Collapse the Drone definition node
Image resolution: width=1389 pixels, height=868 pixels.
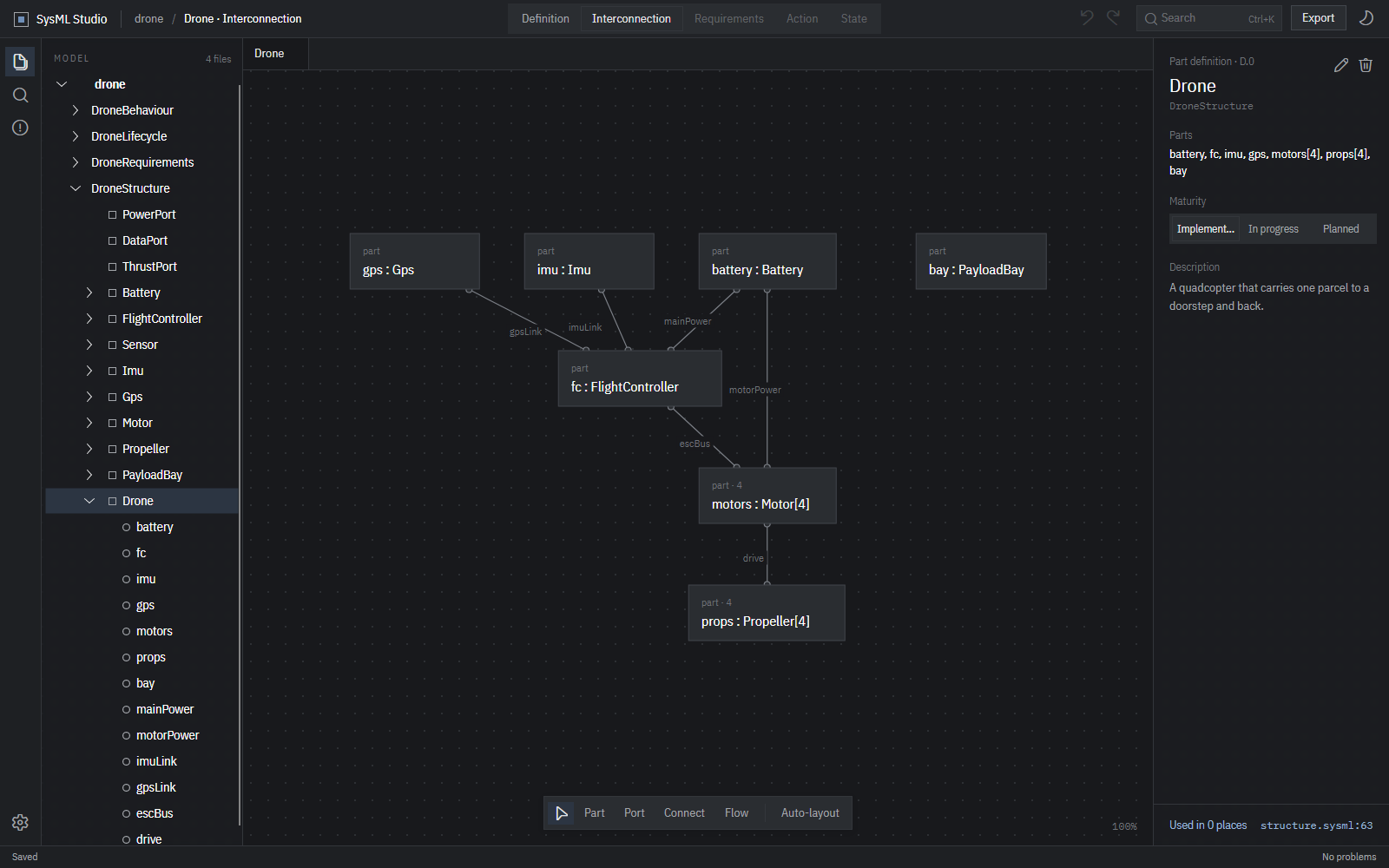[89, 501]
